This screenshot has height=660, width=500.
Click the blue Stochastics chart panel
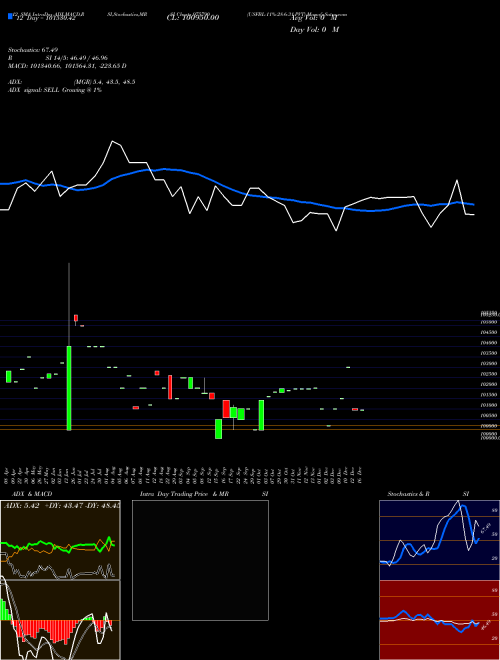(439, 540)
